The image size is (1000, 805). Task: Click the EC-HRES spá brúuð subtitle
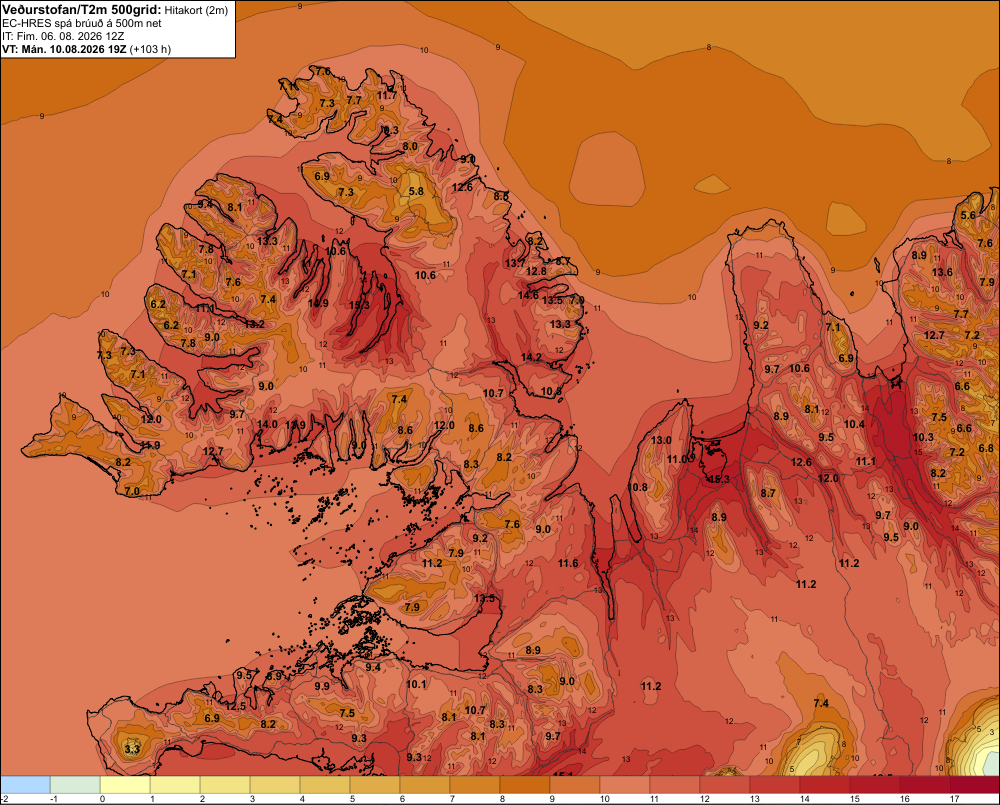pyautogui.click(x=82, y=24)
